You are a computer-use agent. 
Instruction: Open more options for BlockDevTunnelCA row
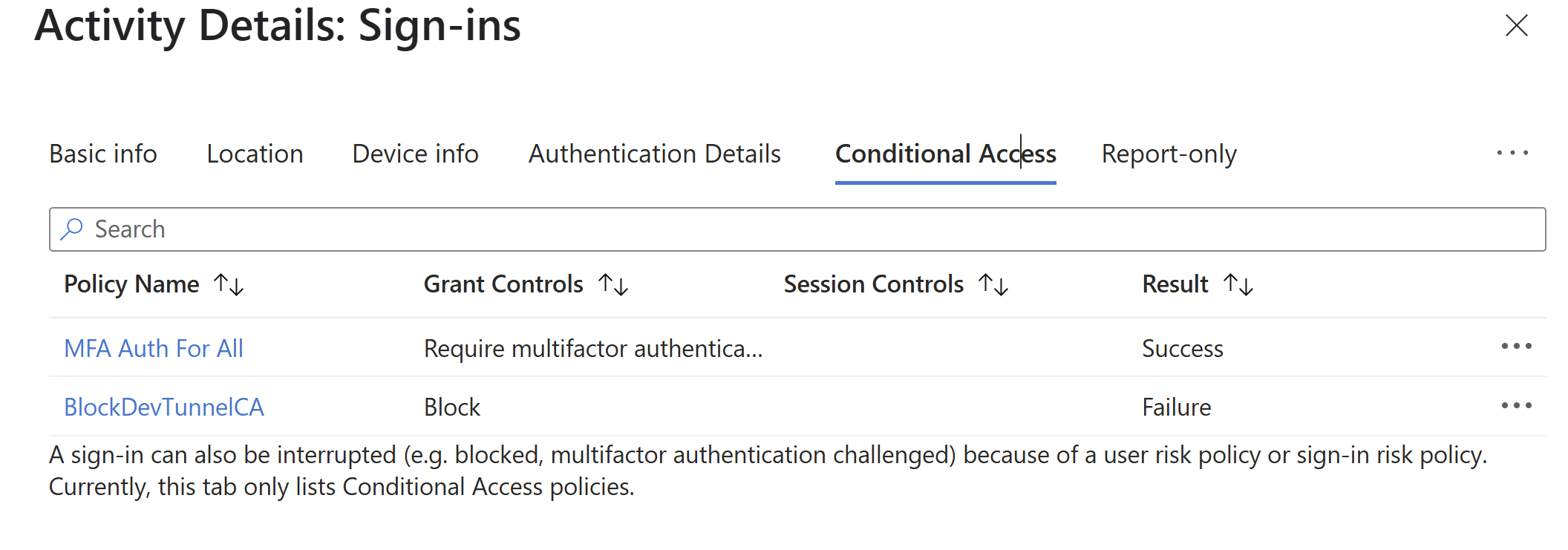(x=1516, y=406)
